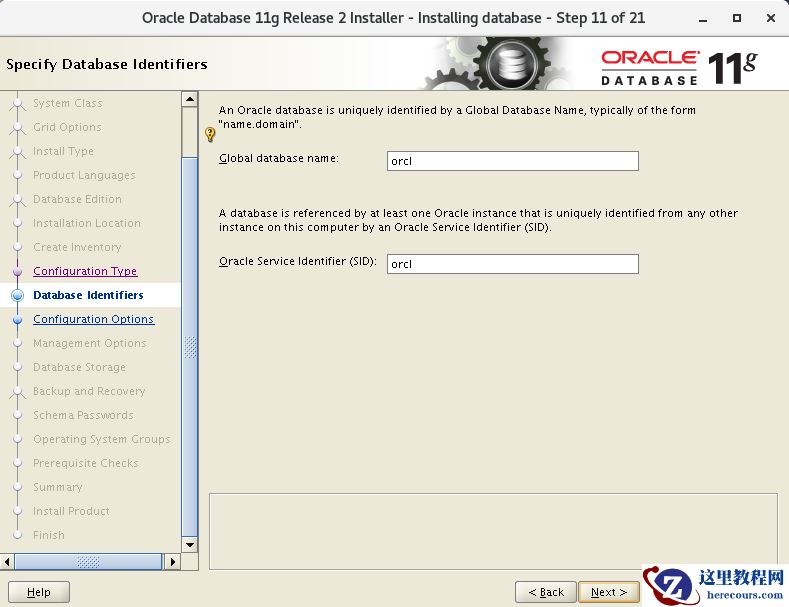Click the yellow hint lightbulb icon
789x607 pixels.
(x=210, y=134)
